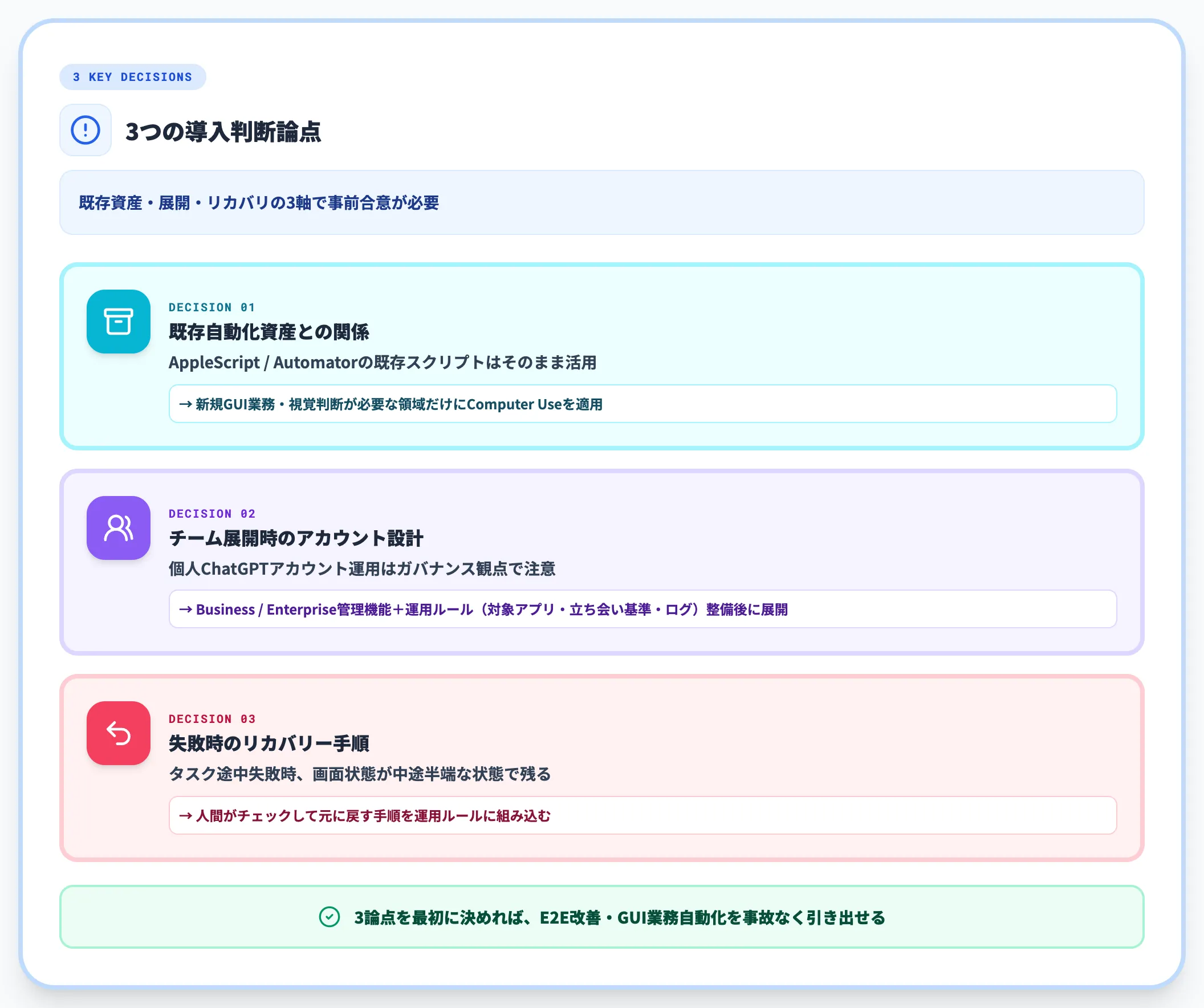Click the text 'タスク途中失敗時、画面状態が中途半端な状態で残る'
The image size is (1204, 1008).
pos(360,774)
